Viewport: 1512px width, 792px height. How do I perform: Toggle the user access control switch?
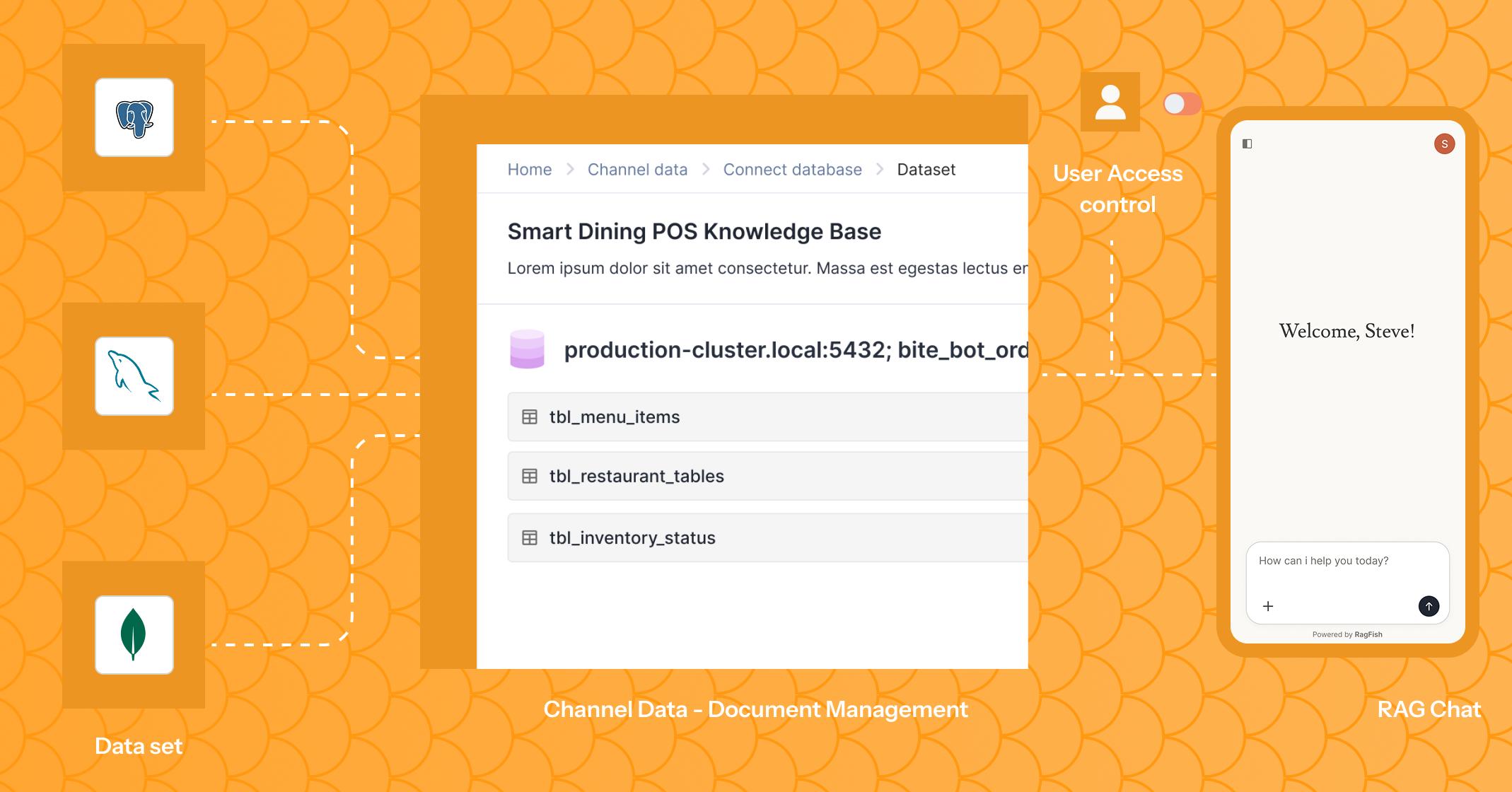tap(1182, 104)
